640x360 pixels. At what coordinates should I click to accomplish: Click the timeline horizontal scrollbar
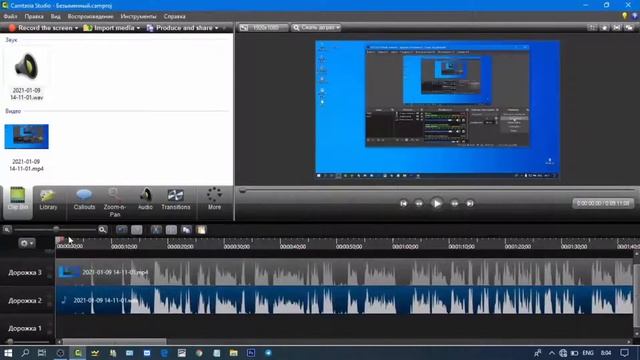(114, 342)
